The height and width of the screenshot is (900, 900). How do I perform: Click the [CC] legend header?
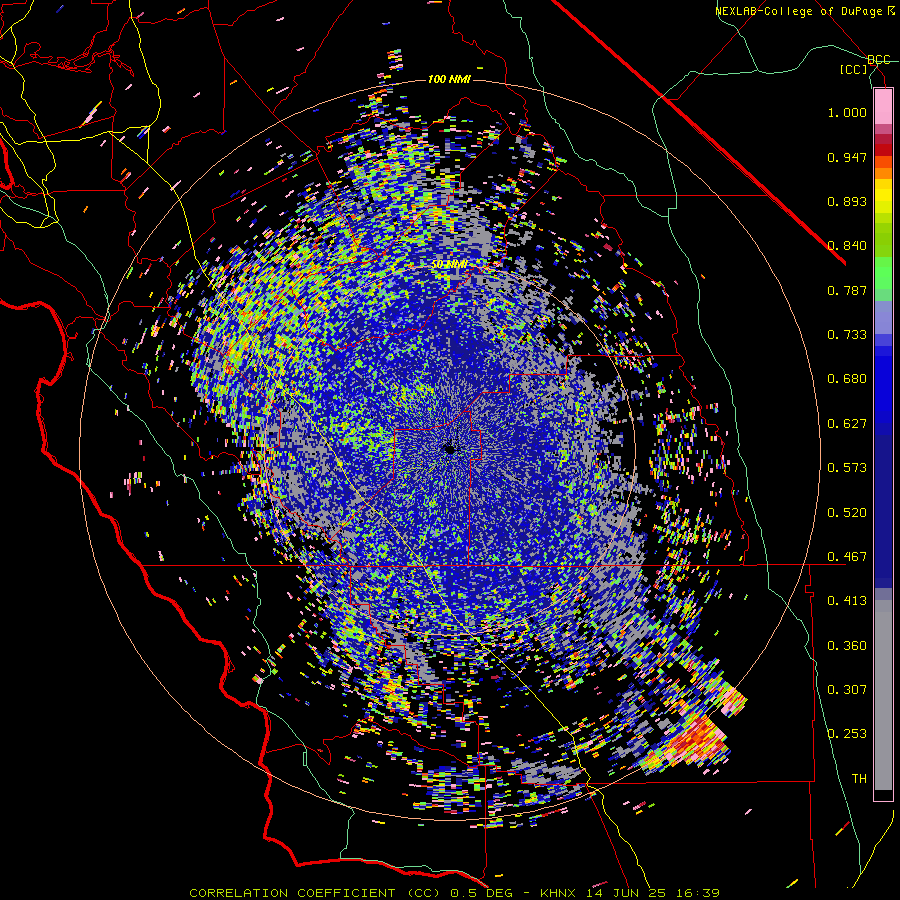854,69
